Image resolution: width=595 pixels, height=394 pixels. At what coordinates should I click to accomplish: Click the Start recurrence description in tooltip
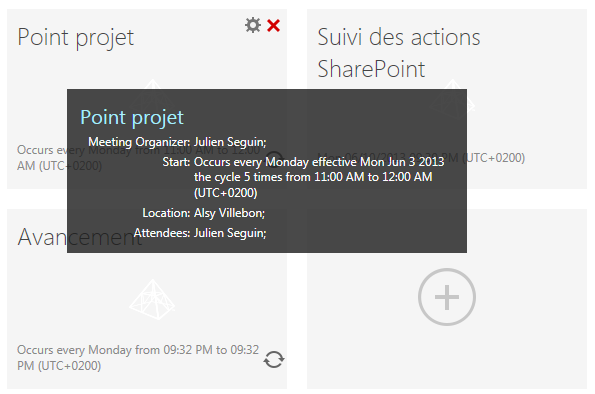click(319, 177)
